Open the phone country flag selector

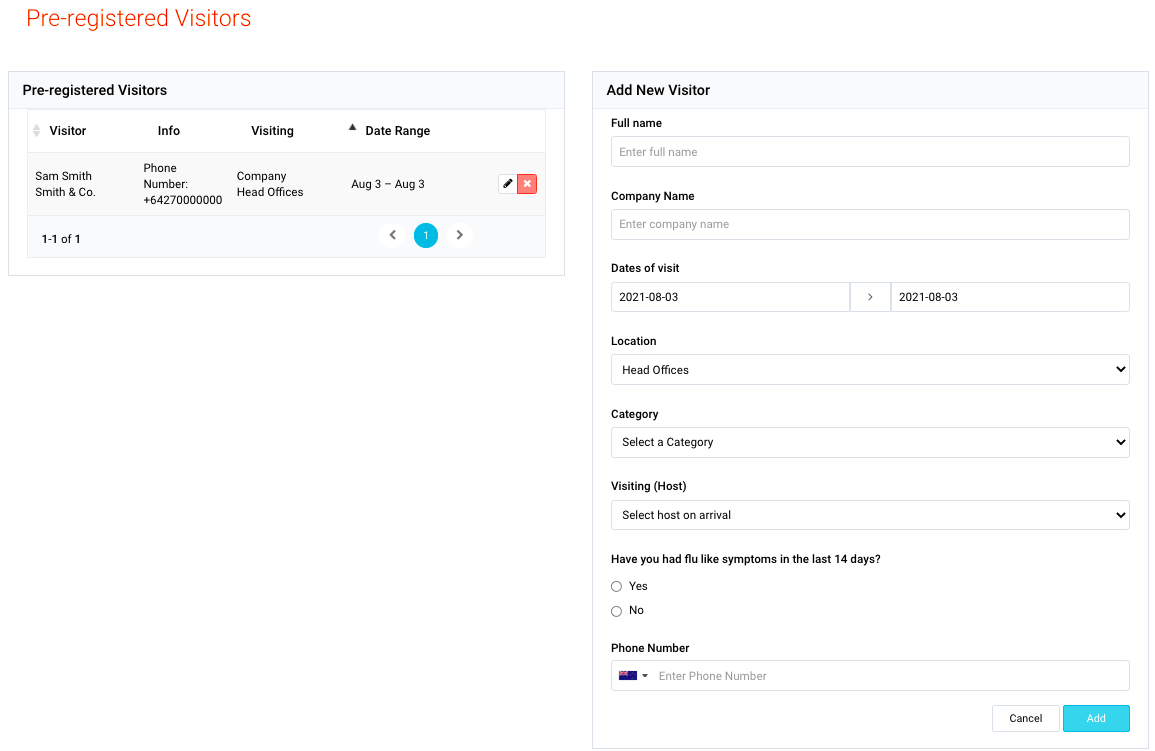[633, 676]
